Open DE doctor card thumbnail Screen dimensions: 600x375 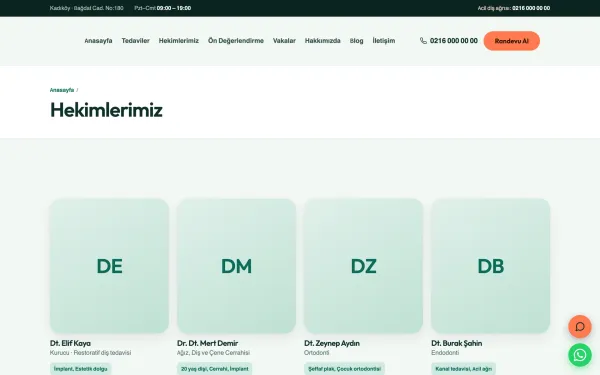tap(109, 266)
